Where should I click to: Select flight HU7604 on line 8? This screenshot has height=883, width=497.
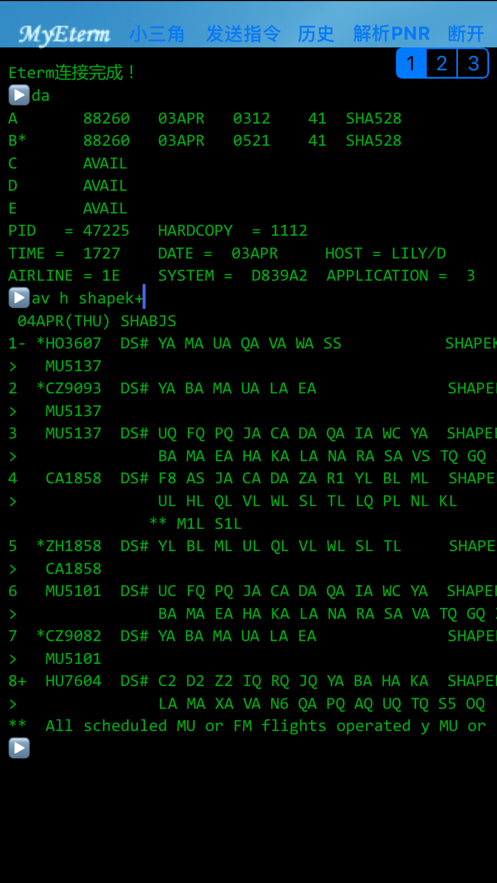(x=74, y=681)
